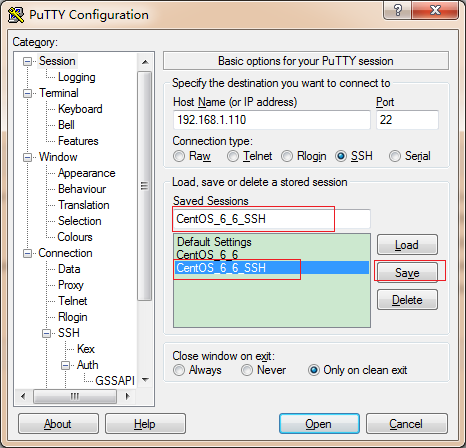Open the Selection category
466x448 pixels.
(x=79, y=221)
